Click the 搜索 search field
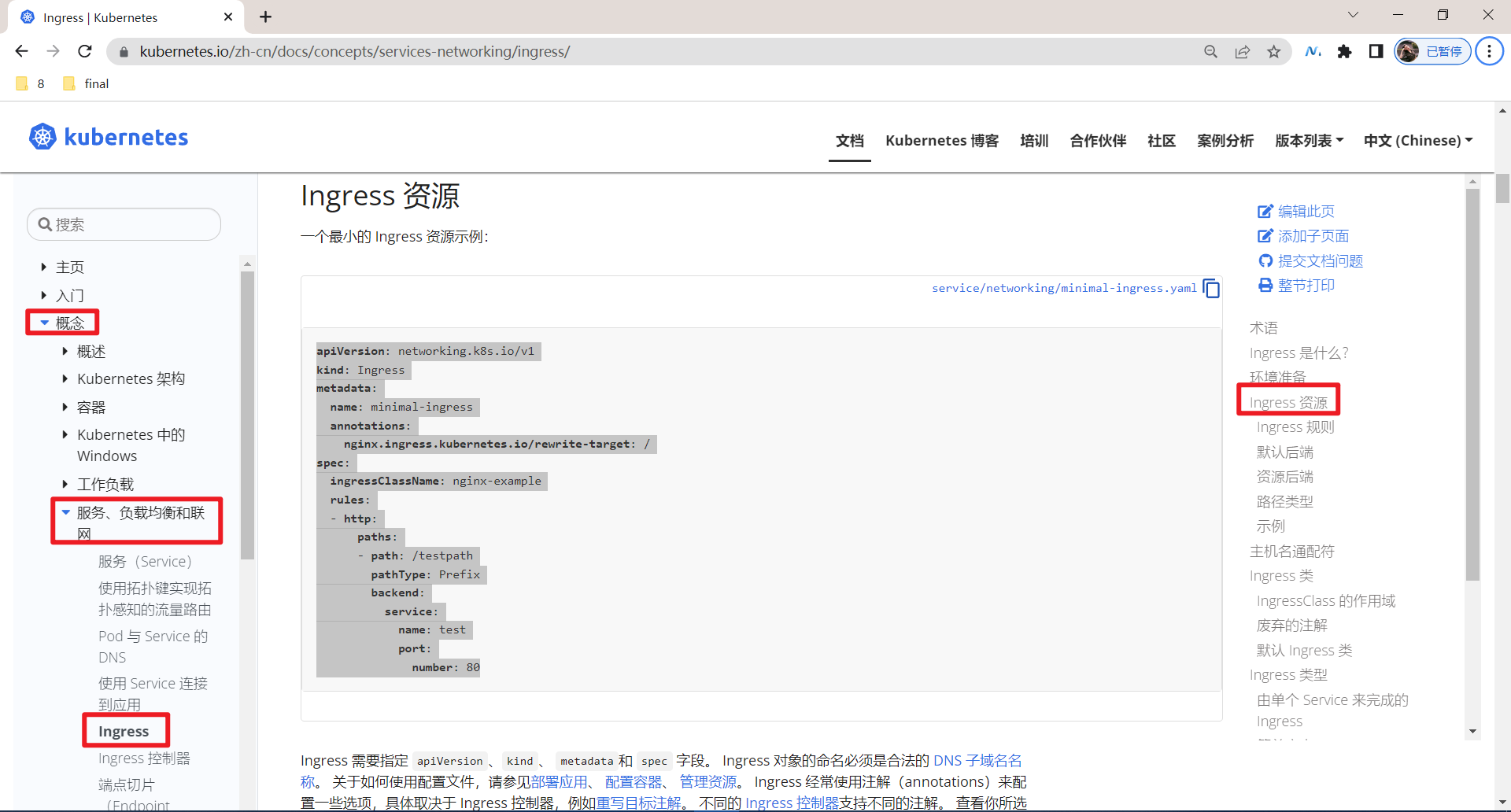 [x=124, y=224]
